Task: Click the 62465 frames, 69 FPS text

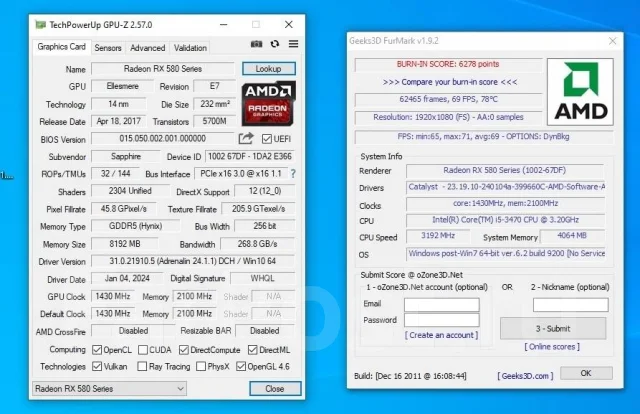Action: tap(448, 99)
